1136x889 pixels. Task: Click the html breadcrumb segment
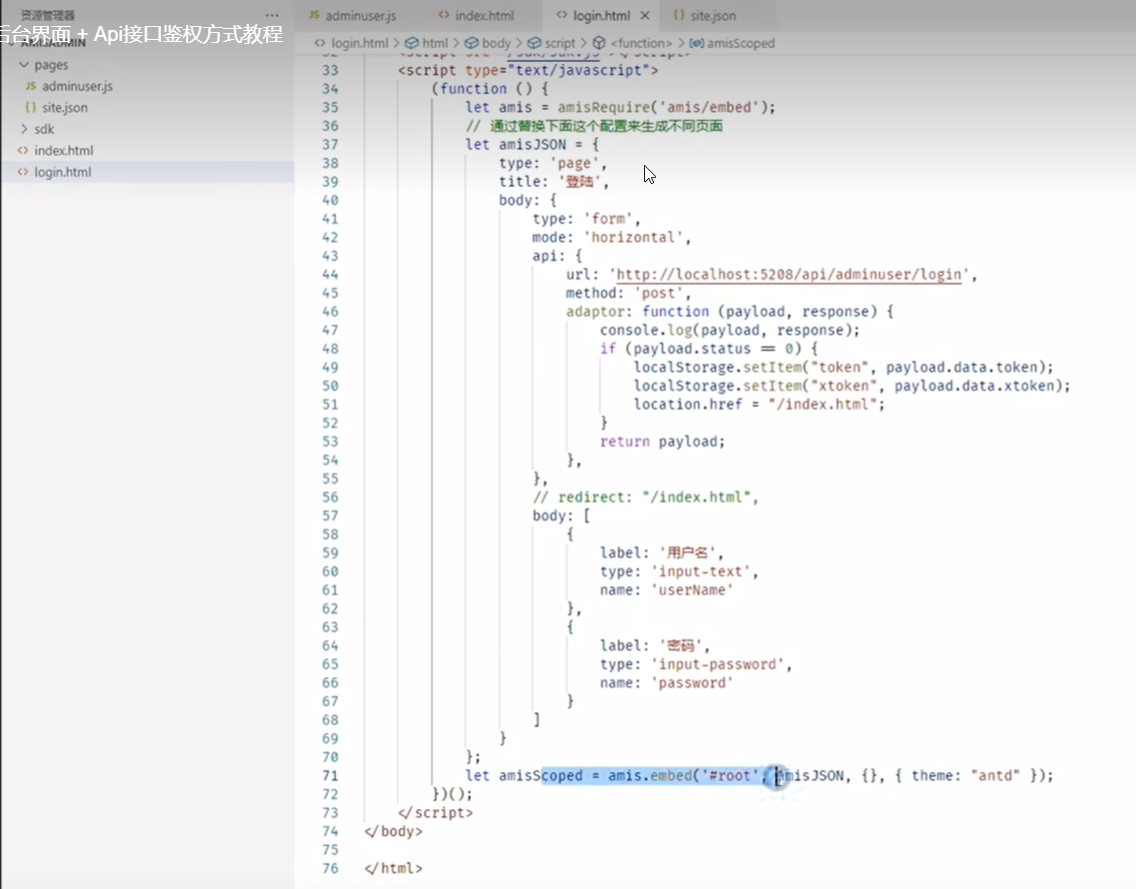pyautogui.click(x=435, y=43)
